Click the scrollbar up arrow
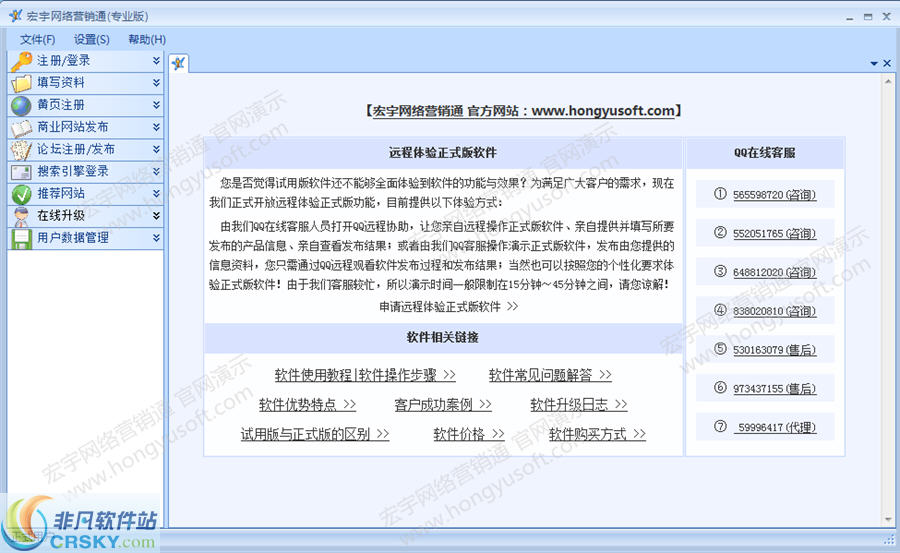This screenshot has width=900, height=553. coord(888,82)
